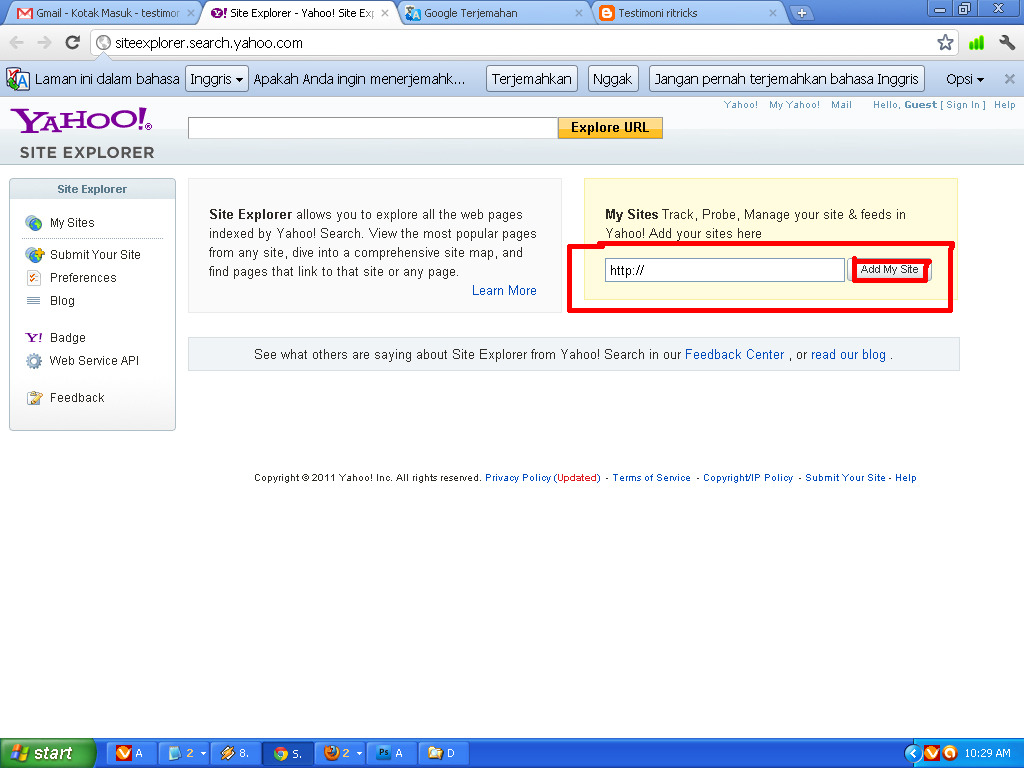Viewport: 1024px width, 768px height.
Task: Select the Site Explorer Yahoo tab
Action: click(x=298, y=13)
